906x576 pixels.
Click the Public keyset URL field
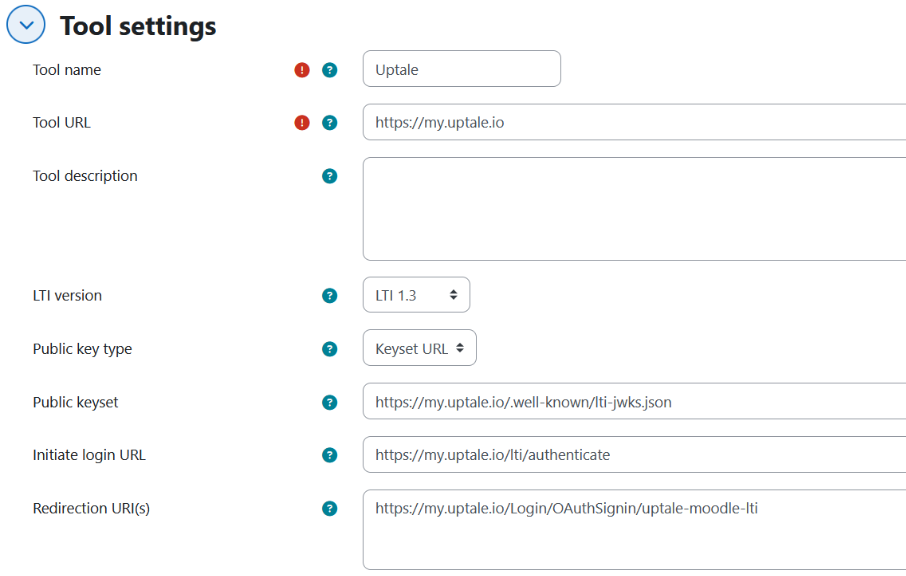(x=634, y=401)
